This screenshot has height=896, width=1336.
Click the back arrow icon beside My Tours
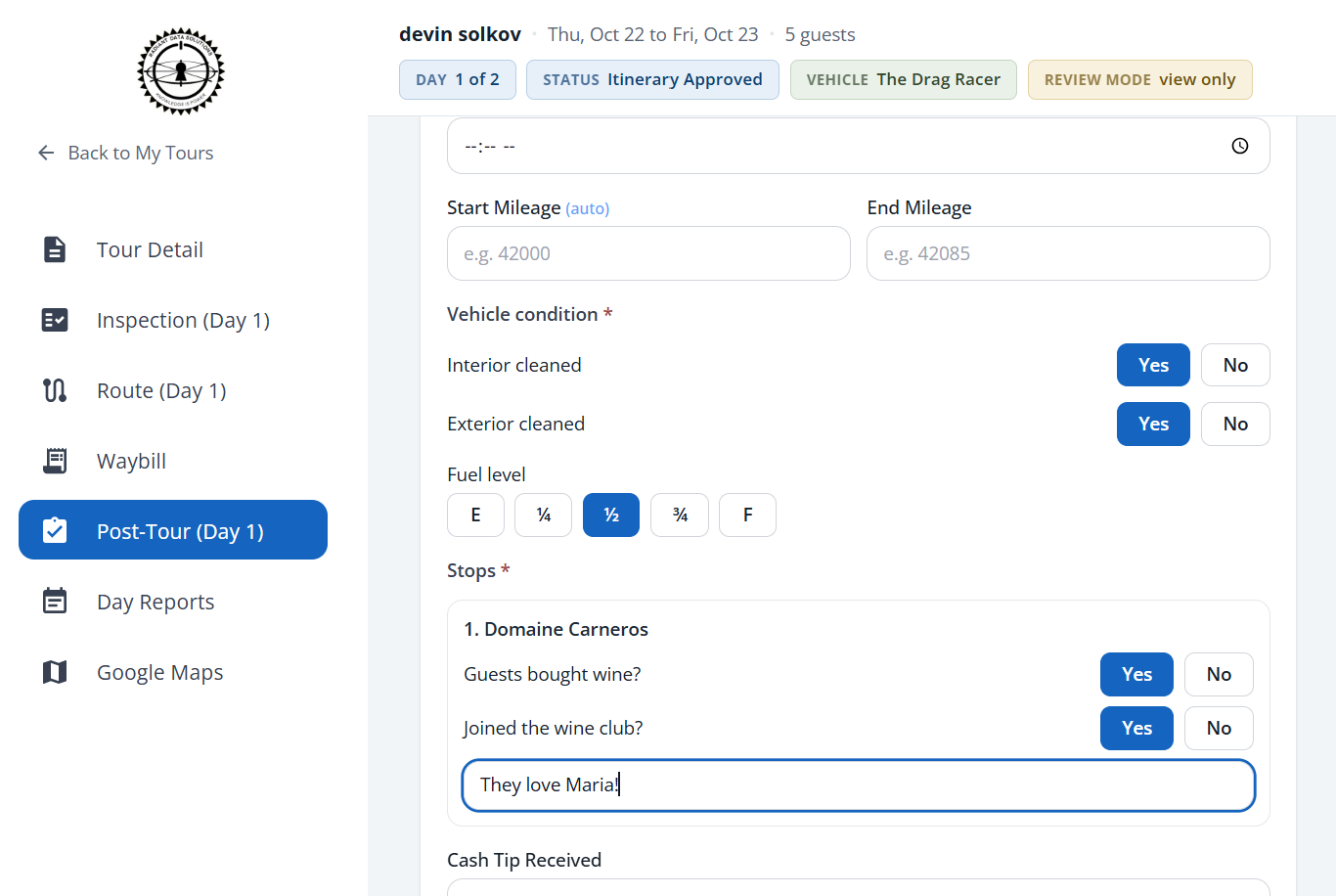pos(46,153)
